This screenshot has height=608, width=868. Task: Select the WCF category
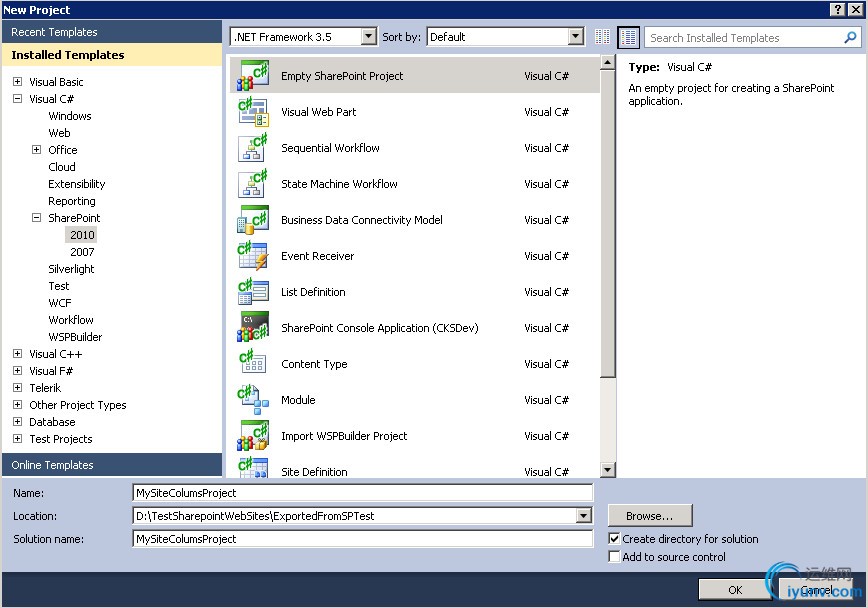(x=60, y=303)
